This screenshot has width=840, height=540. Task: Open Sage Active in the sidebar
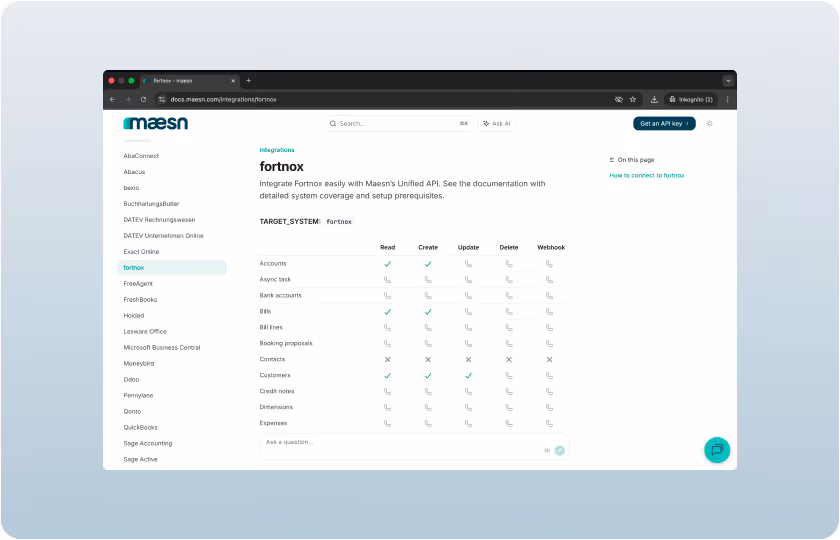(140, 460)
